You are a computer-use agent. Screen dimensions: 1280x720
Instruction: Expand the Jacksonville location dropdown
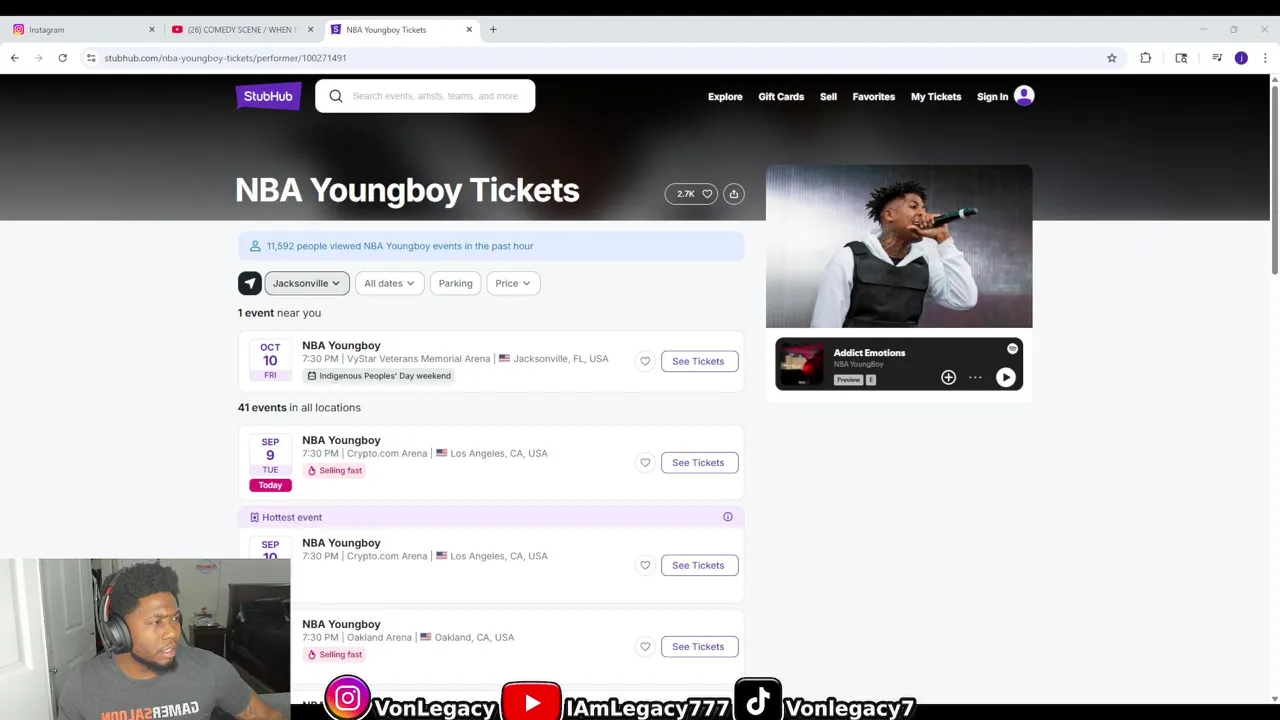pyautogui.click(x=307, y=283)
